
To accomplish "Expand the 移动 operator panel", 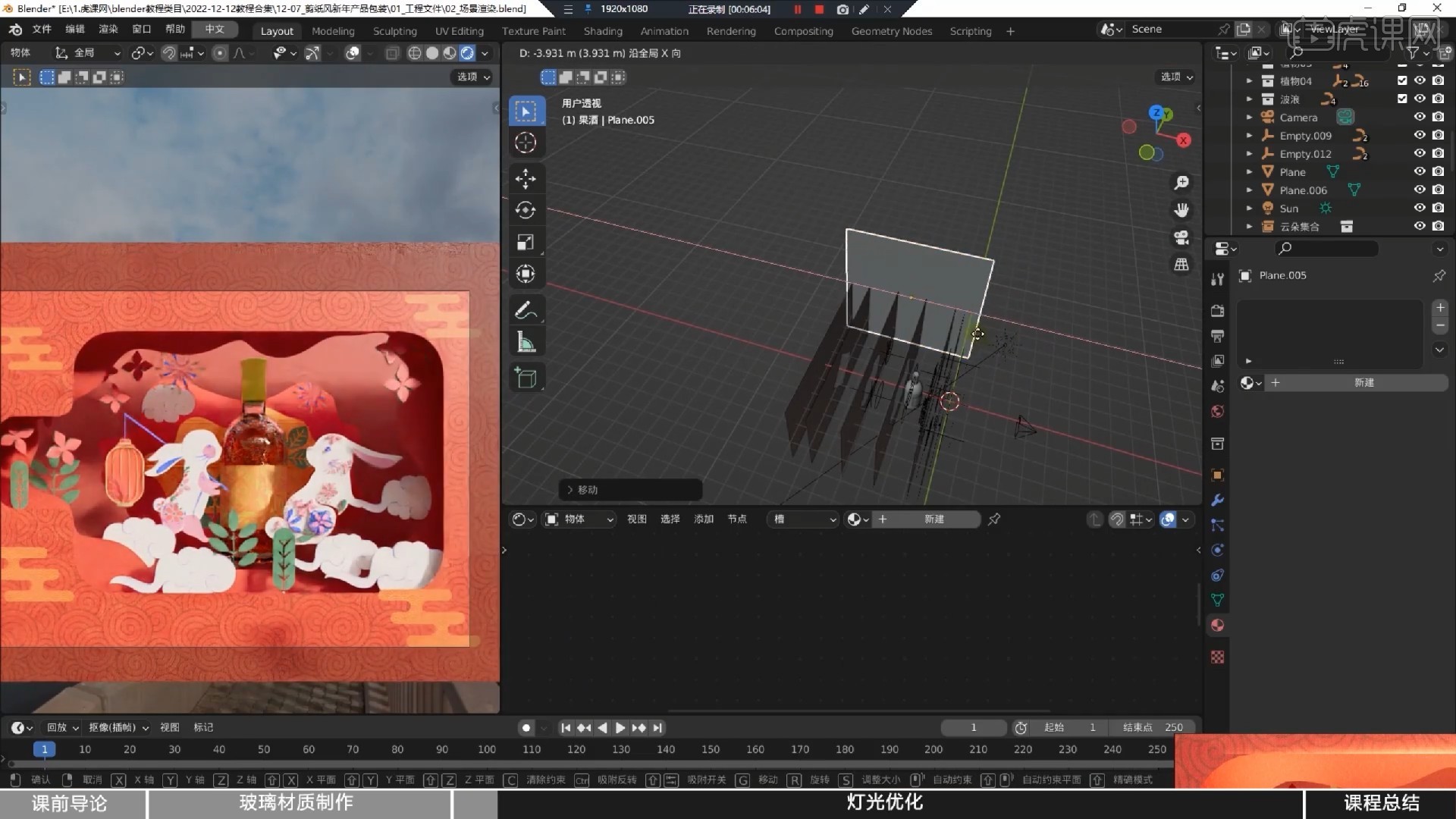I will point(630,490).
